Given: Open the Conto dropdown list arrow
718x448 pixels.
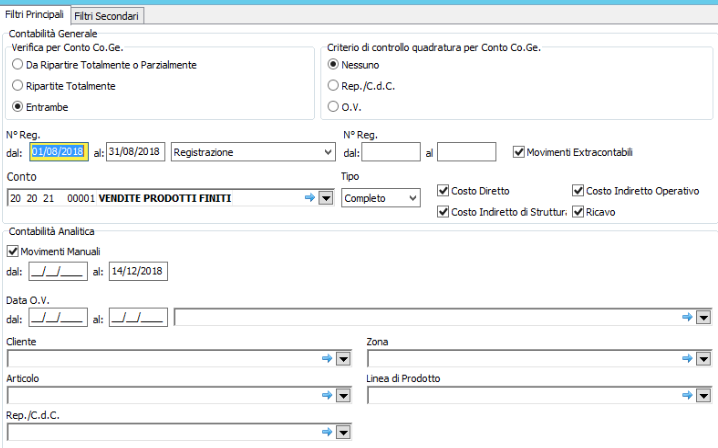Looking at the screenshot, I should point(325,198).
